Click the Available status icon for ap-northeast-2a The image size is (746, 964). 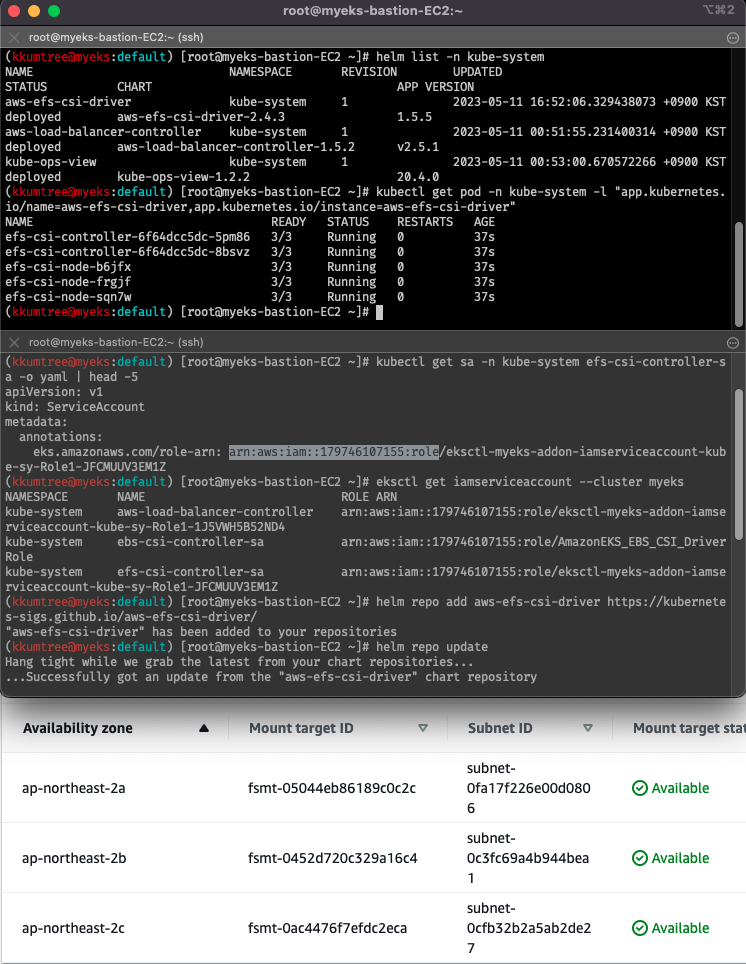click(x=640, y=788)
